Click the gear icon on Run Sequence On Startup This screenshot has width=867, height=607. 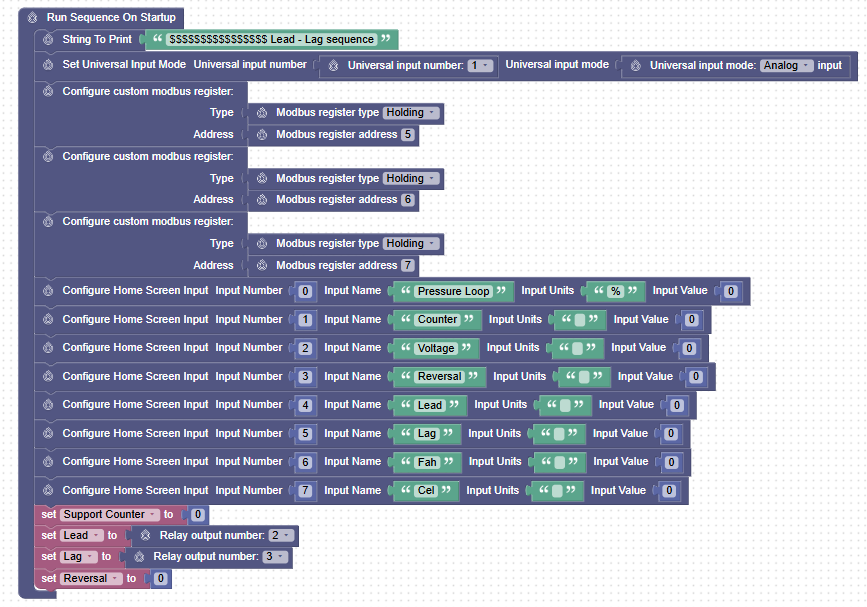31,17
